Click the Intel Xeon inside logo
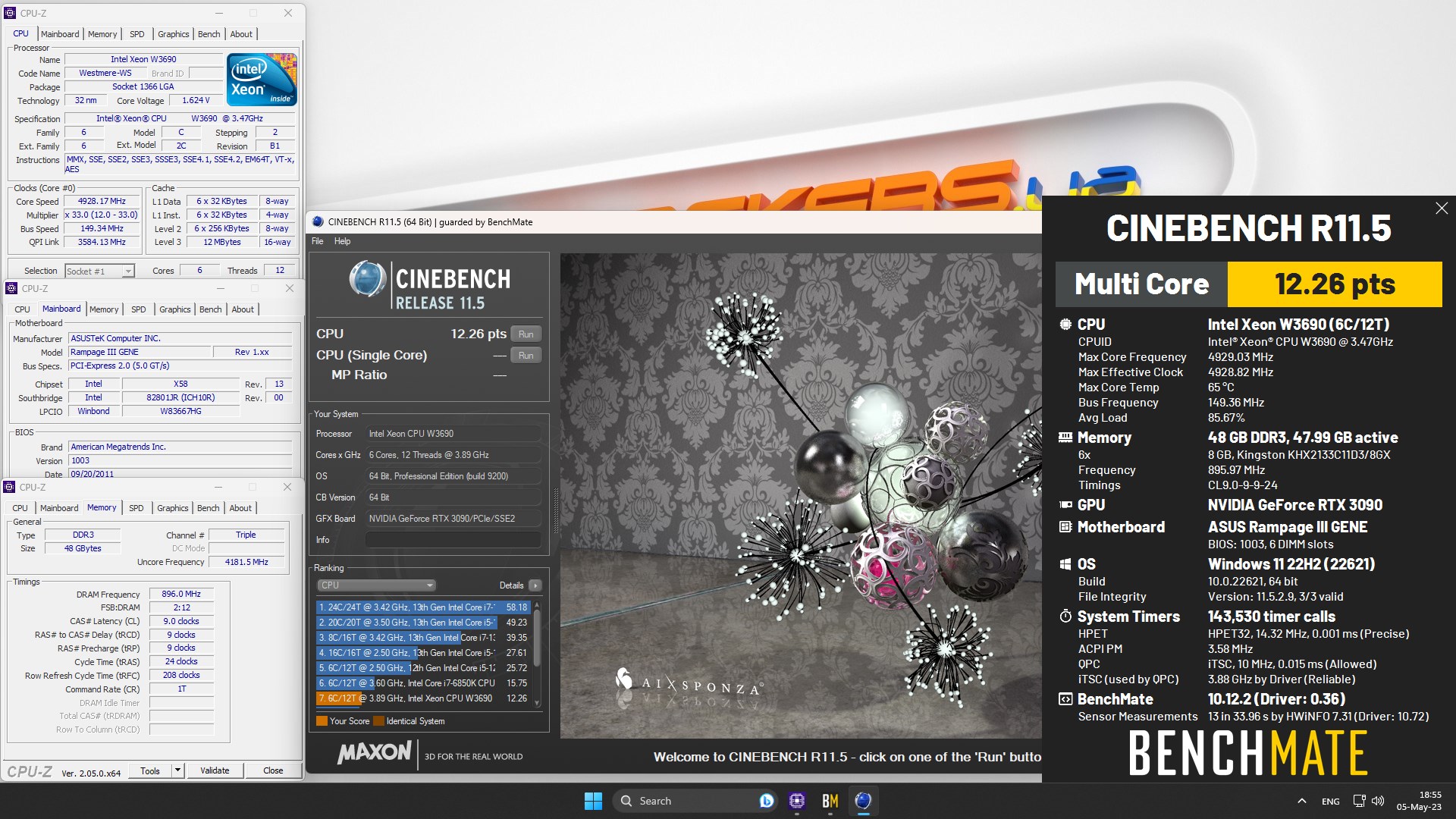 pyautogui.click(x=262, y=80)
